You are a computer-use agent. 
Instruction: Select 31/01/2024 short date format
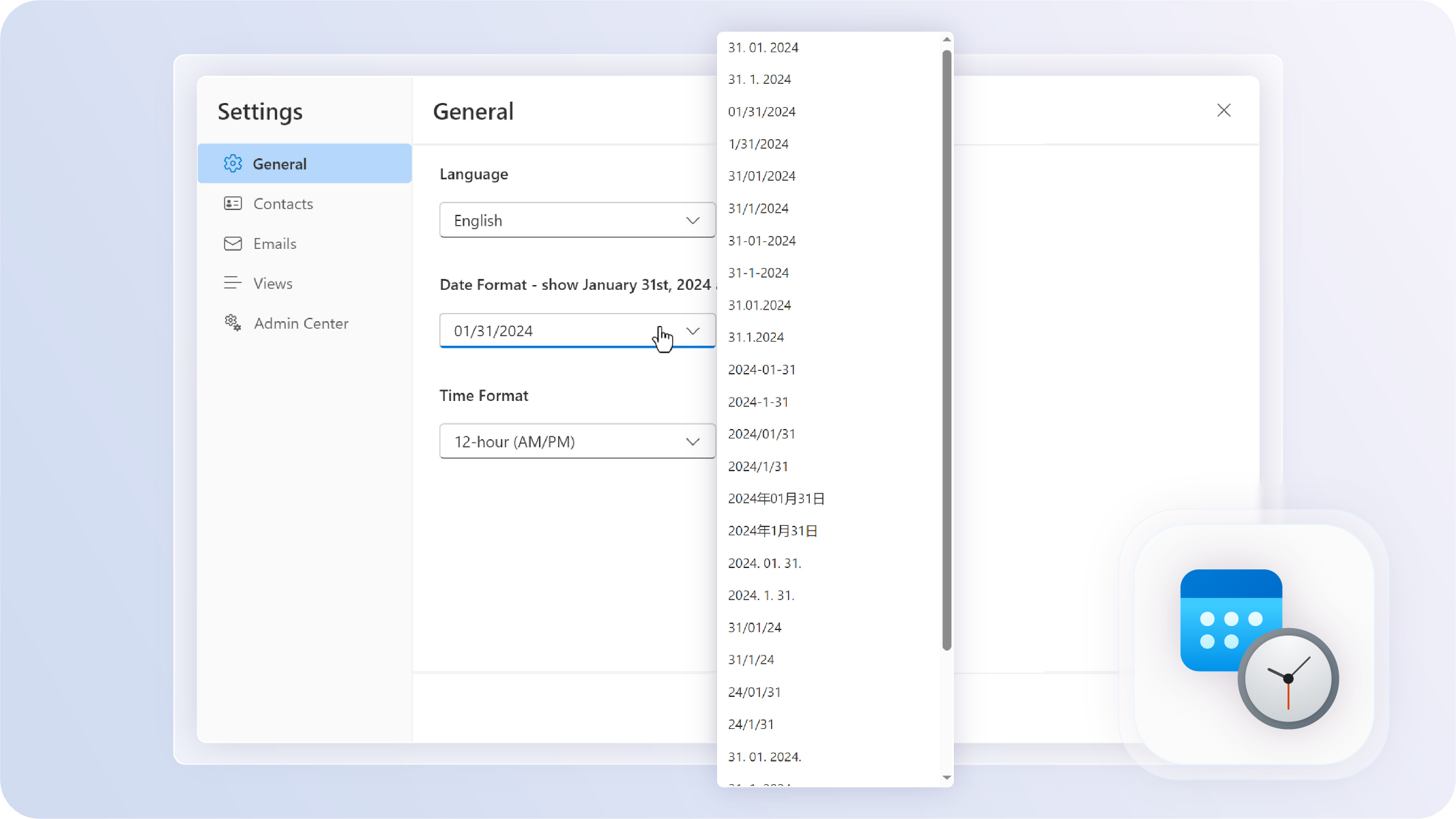pos(761,176)
